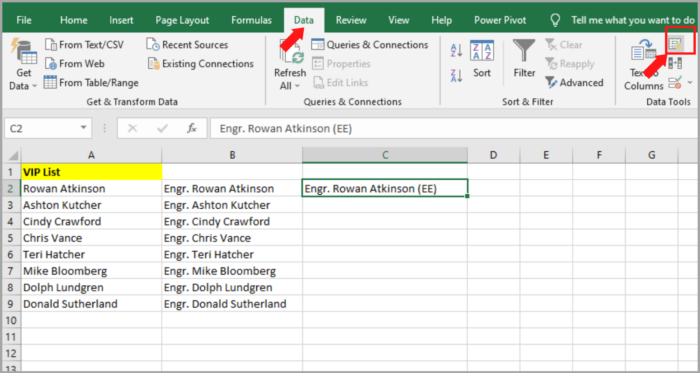Select row 10 header

12,320
